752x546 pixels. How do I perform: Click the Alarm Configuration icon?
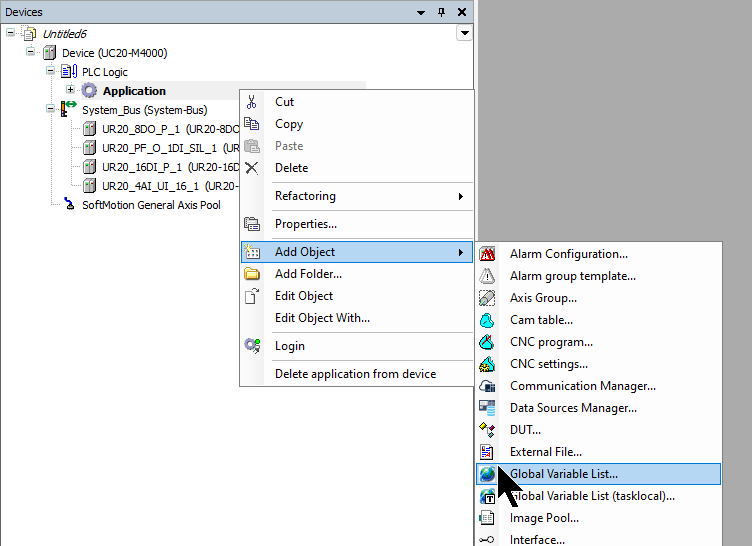pos(487,254)
